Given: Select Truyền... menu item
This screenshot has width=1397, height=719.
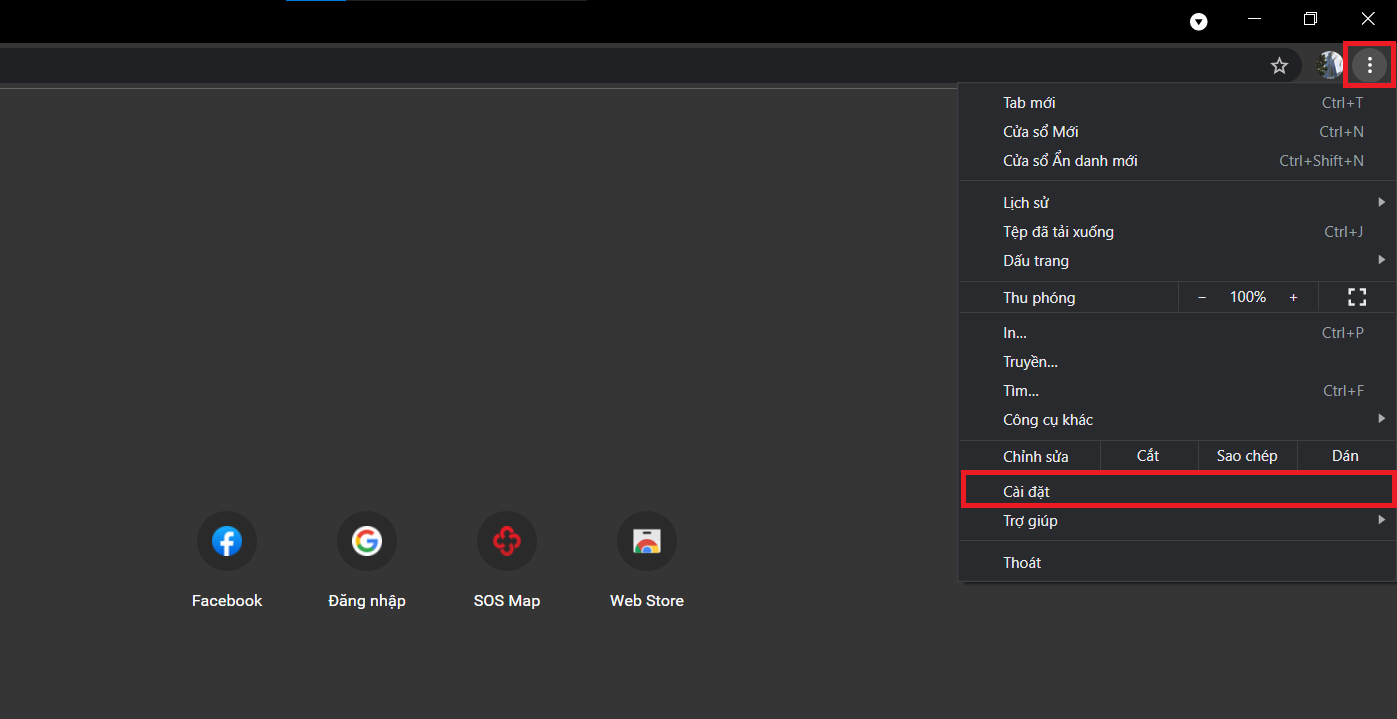Looking at the screenshot, I should [1177, 362].
